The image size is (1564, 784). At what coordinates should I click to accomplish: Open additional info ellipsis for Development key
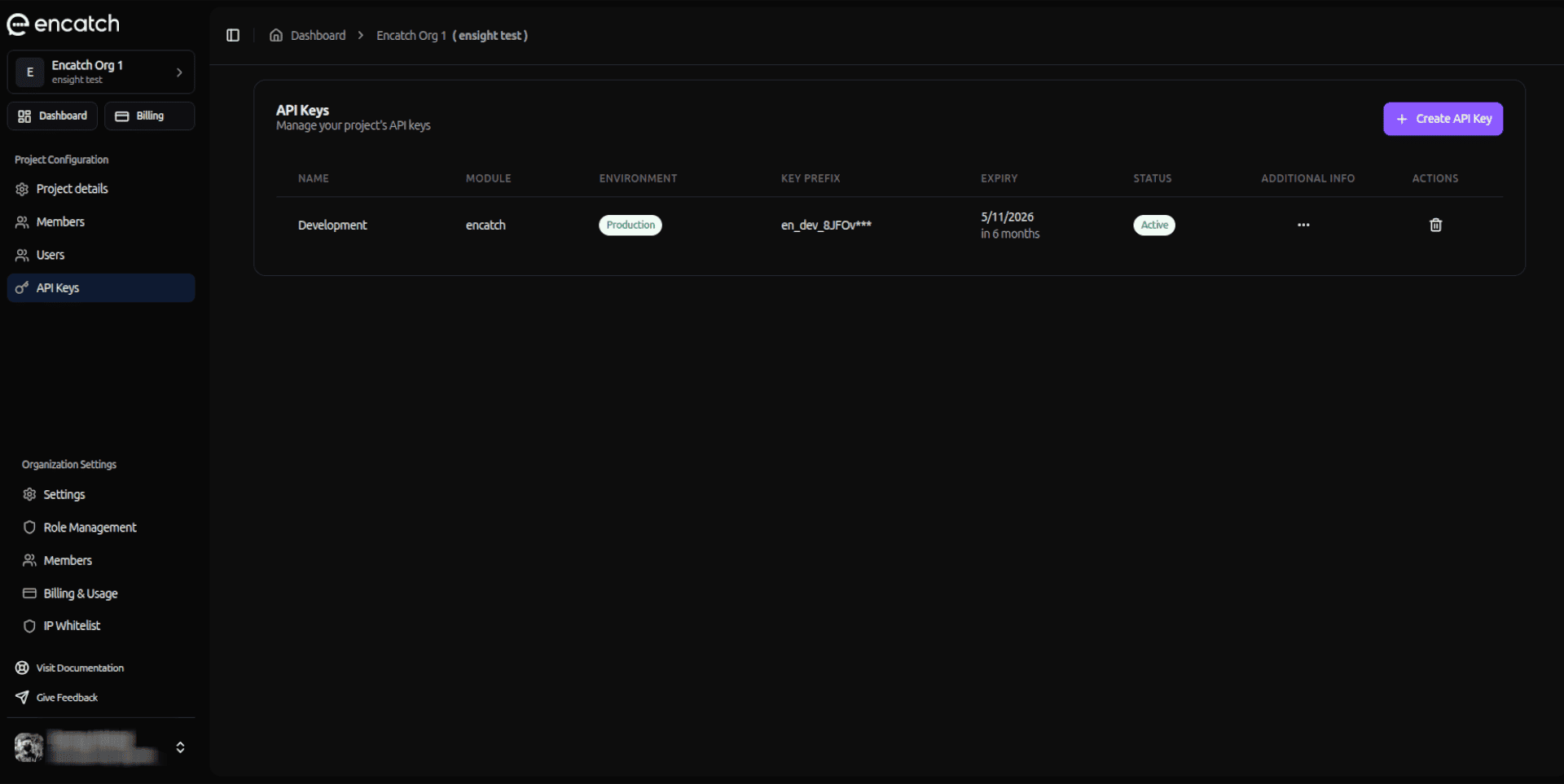1303,225
